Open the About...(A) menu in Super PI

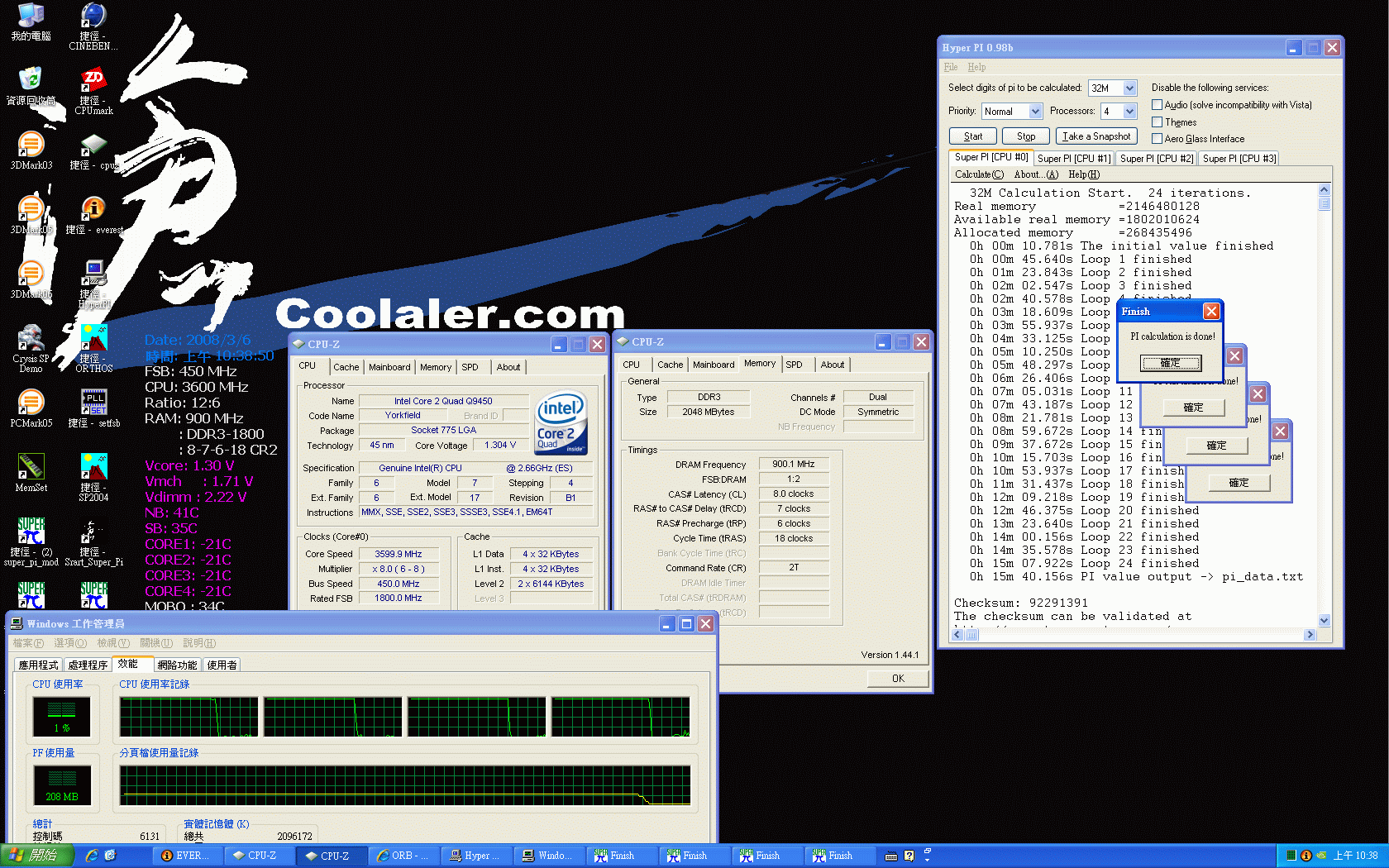pyautogui.click(x=1036, y=174)
